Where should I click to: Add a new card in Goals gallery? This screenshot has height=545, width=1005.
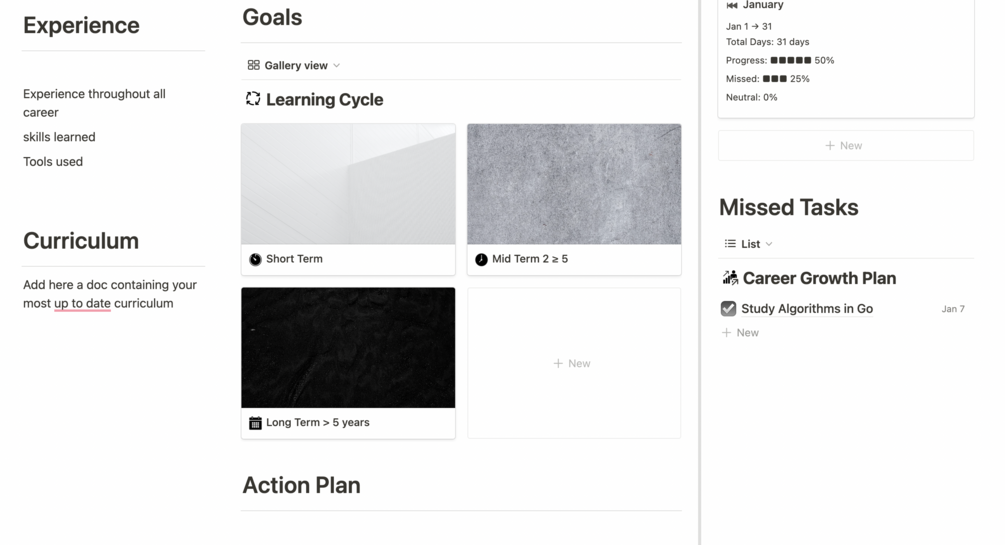pyautogui.click(x=573, y=363)
